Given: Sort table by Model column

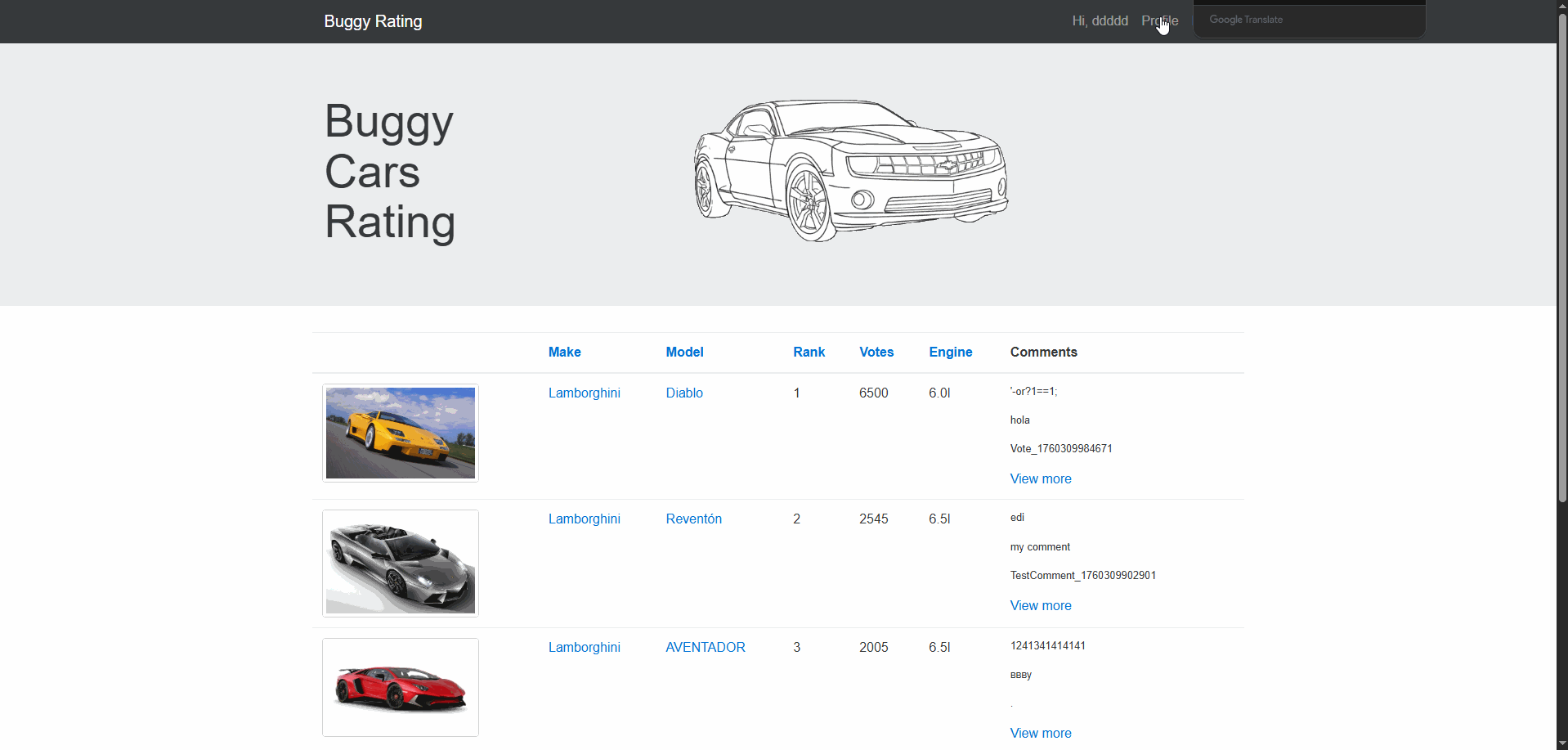Looking at the screenshot, I should 684,353.
